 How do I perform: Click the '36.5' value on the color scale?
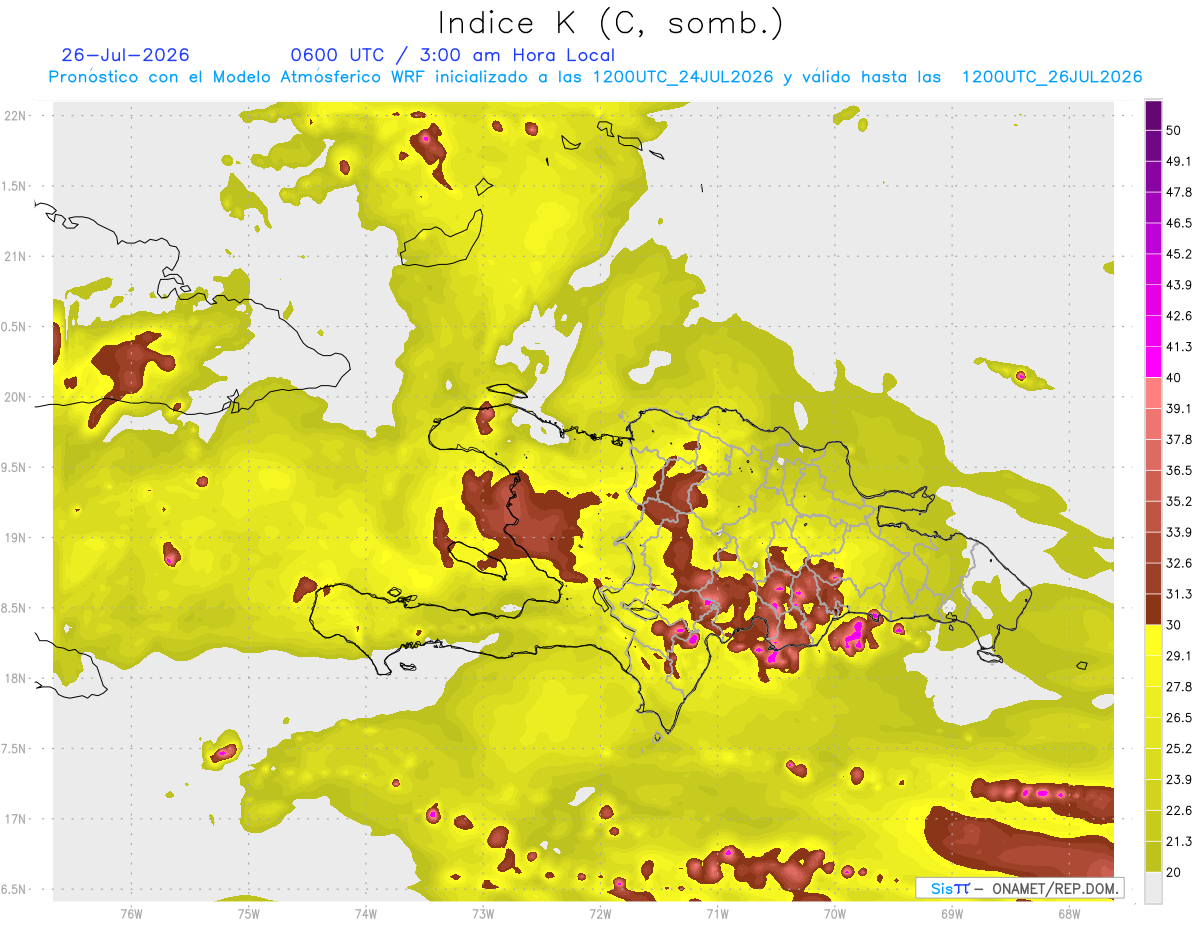(x=1178, y=471)
